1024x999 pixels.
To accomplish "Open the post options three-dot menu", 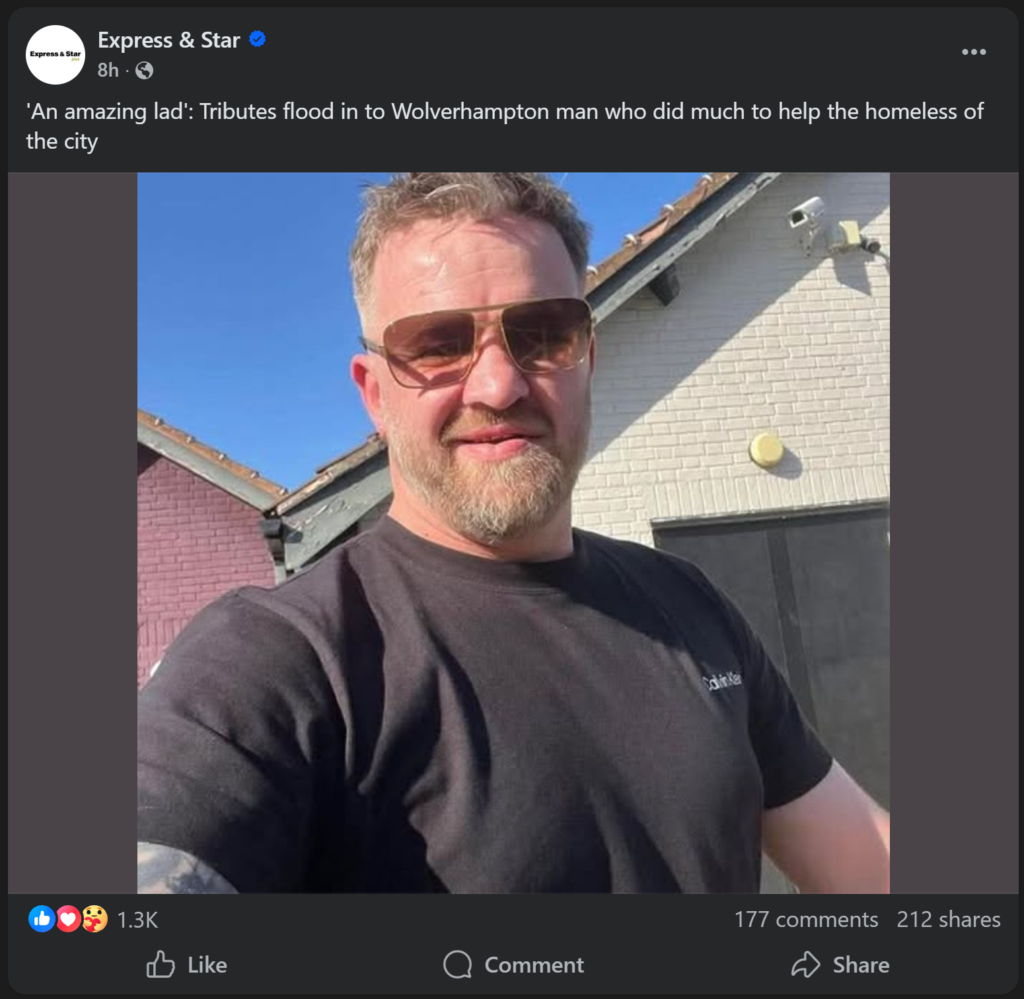I will point(973,52).
